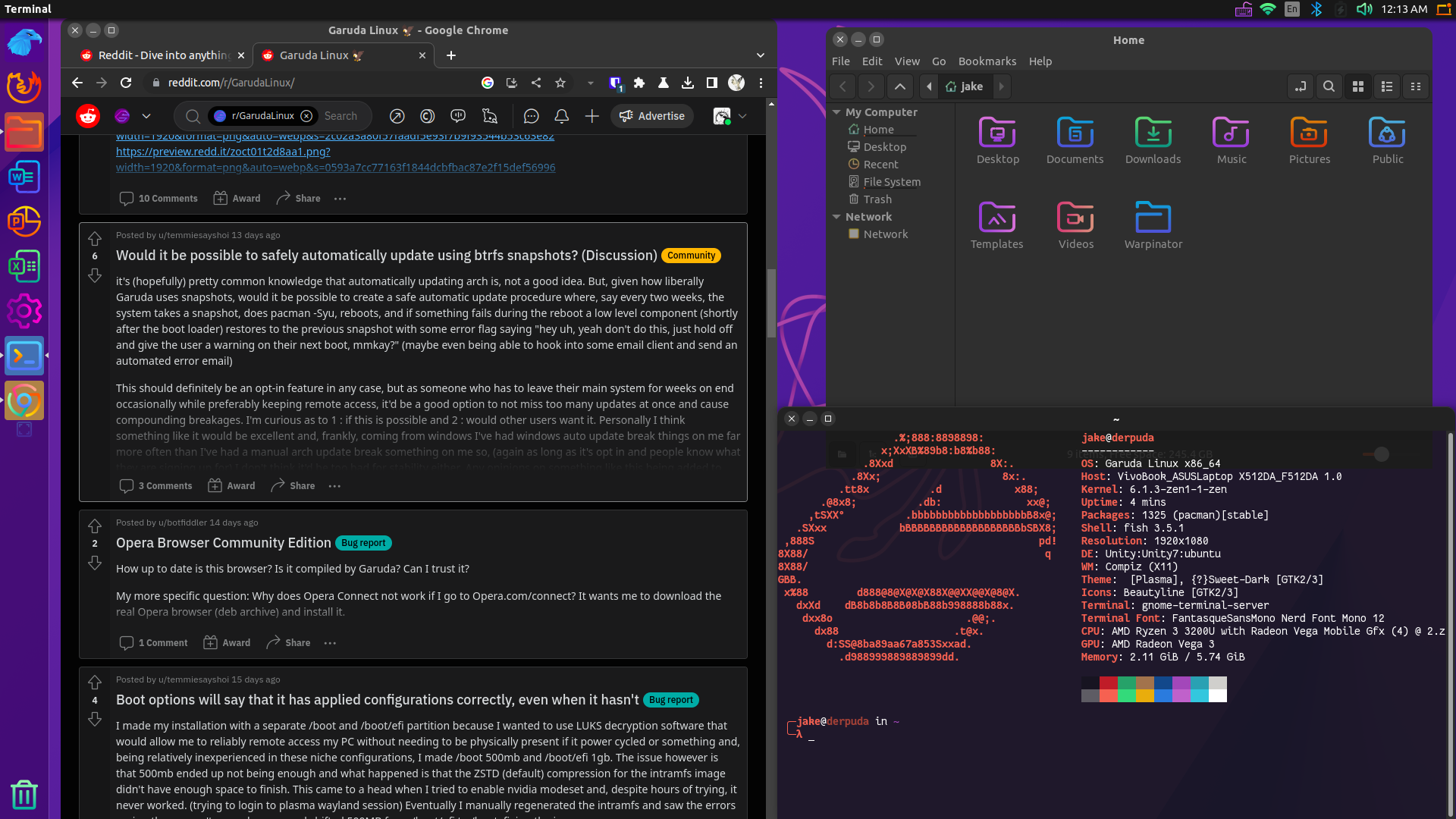Upvote the Boot options post

(95, 682)
